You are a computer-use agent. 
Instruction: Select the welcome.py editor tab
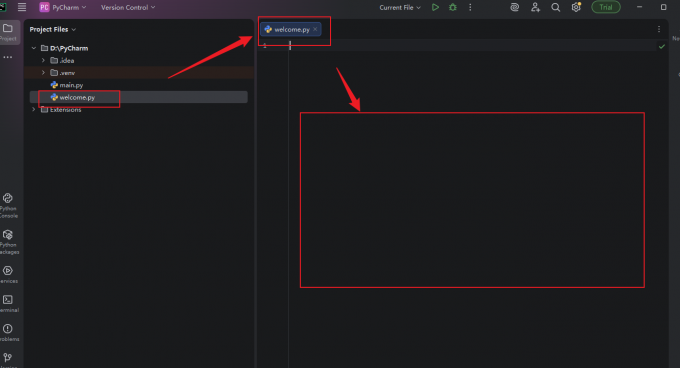(288, 29)
